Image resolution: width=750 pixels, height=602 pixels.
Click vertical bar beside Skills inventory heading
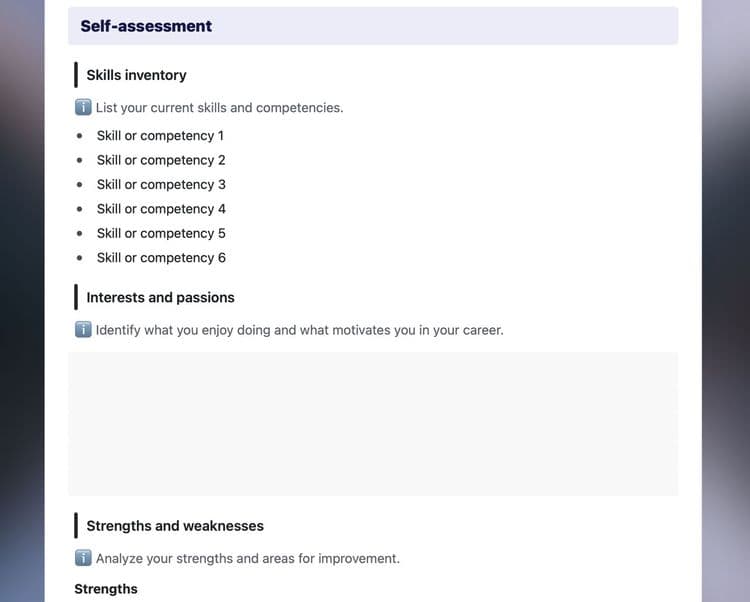(76, 75)
